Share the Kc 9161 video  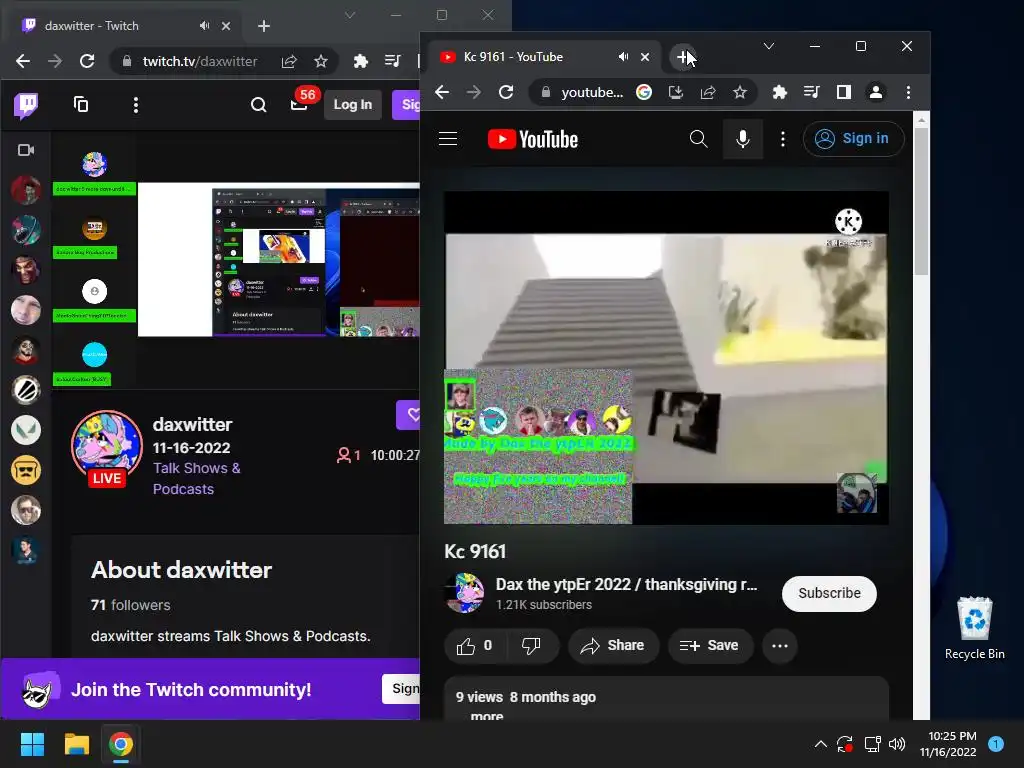(x=613, y=646)
